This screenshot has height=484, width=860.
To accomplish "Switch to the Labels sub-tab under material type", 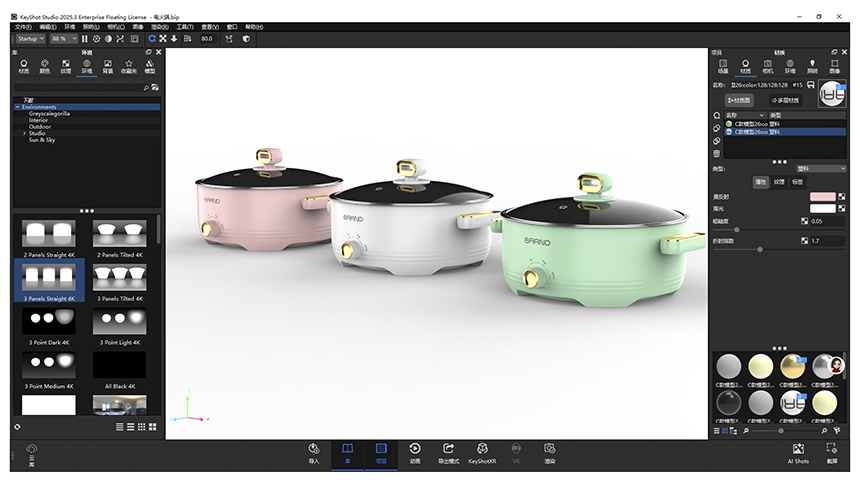I will (797, 182).
